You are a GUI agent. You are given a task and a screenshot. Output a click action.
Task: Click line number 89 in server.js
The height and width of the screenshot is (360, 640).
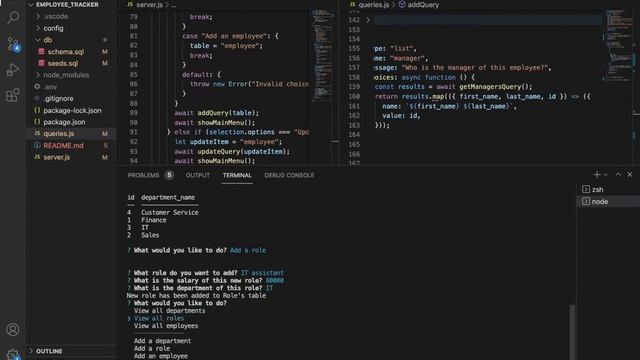[133, 113]
